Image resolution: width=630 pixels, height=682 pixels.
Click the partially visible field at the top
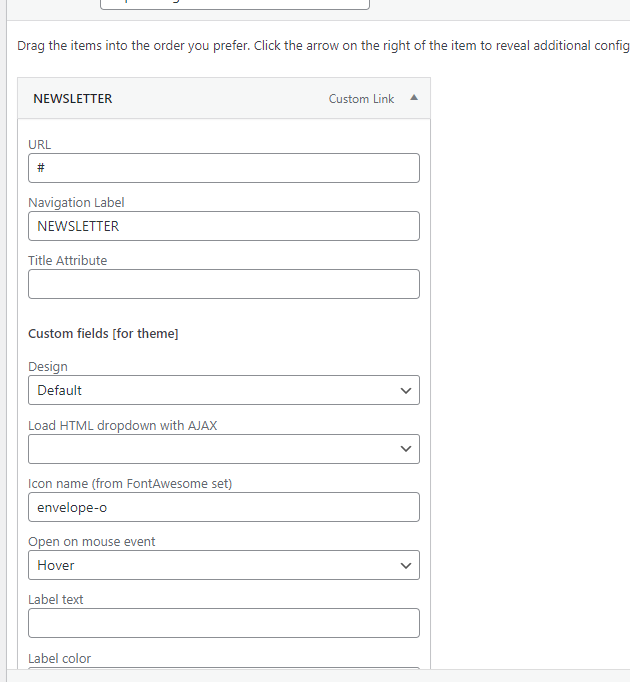coord(234,4)
